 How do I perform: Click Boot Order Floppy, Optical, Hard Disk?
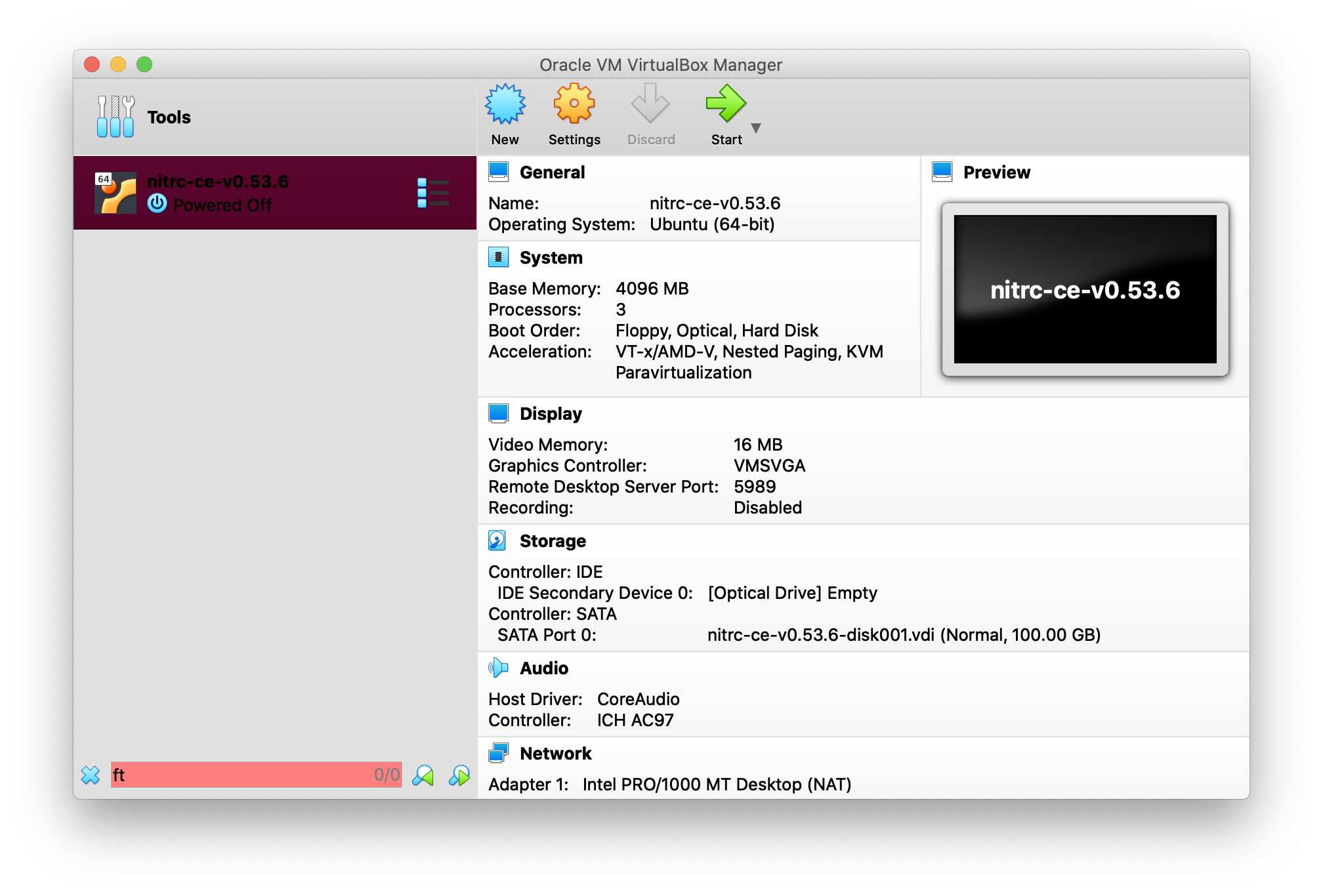[717, 331]
